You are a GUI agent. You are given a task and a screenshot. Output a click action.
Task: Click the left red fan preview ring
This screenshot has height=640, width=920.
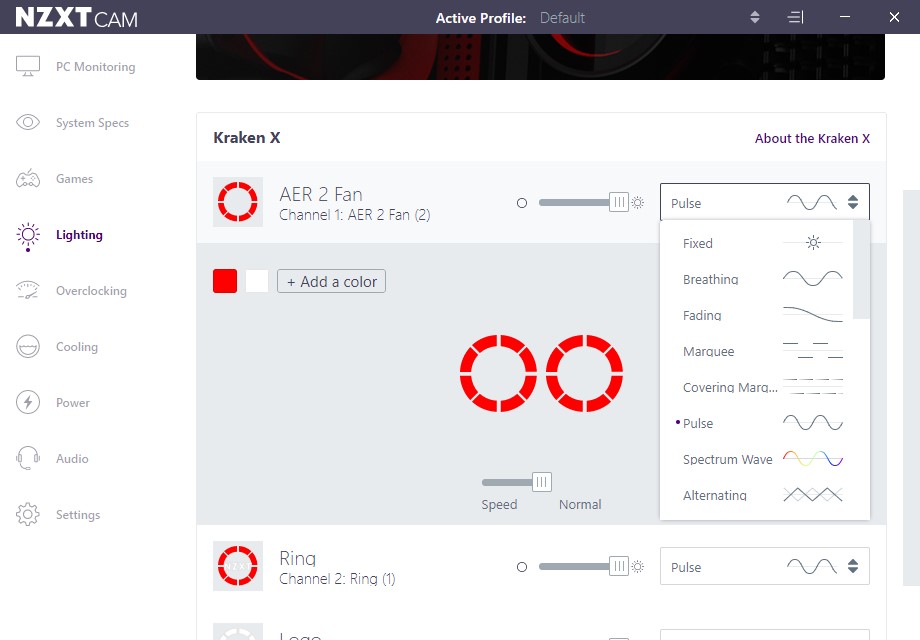pyautogui.click(x=498, y=373)
